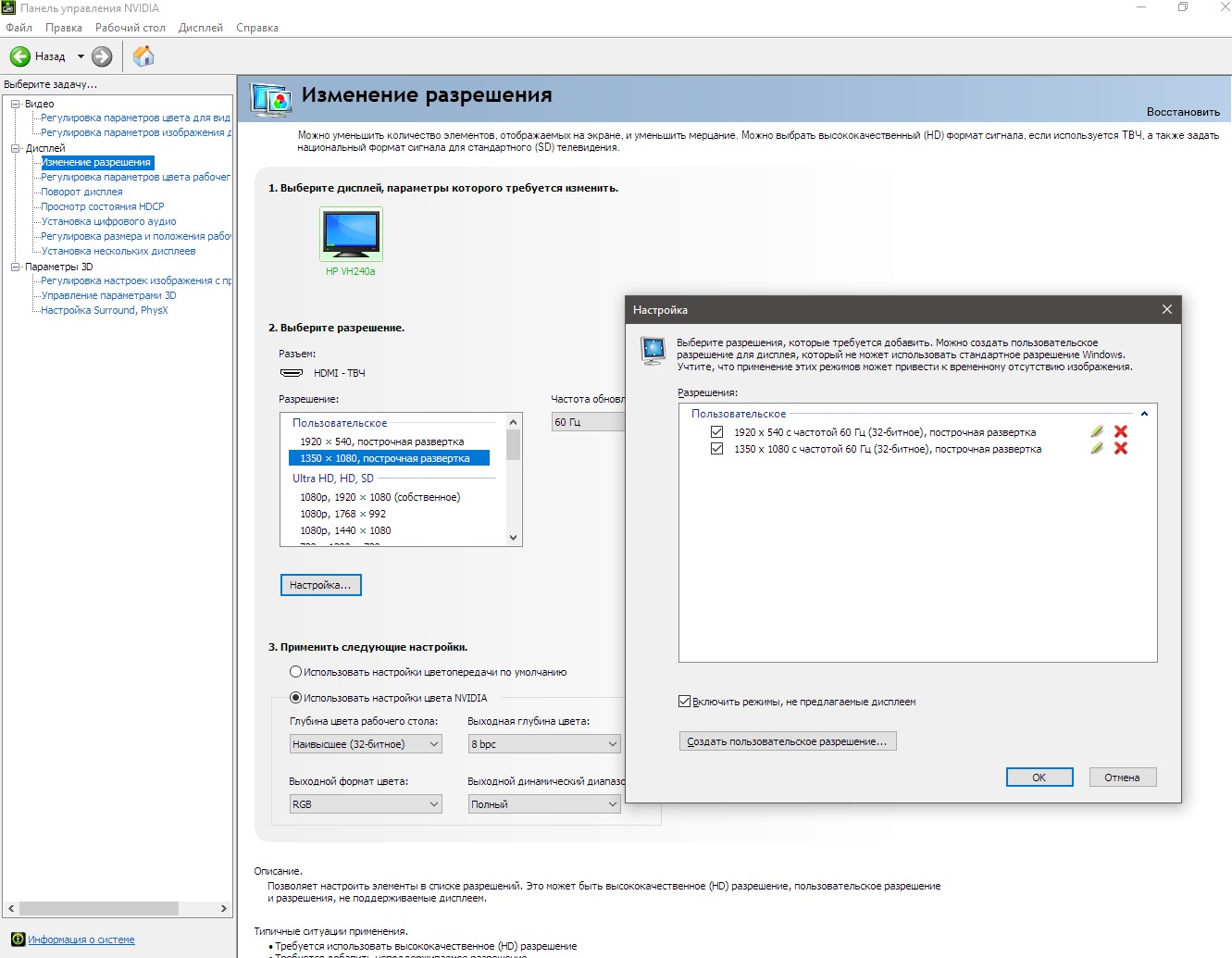This screenshot has height=958, width=1232.
Task: Click the system information icon at bottom left
Action: point(18,939)
